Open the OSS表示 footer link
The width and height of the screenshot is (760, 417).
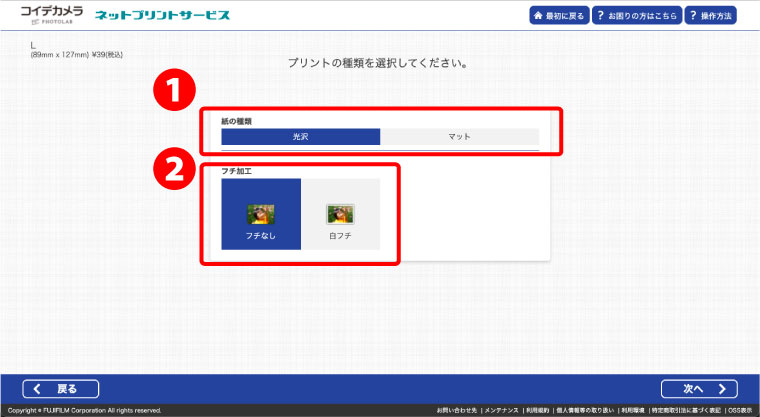[x=741, y=410]
